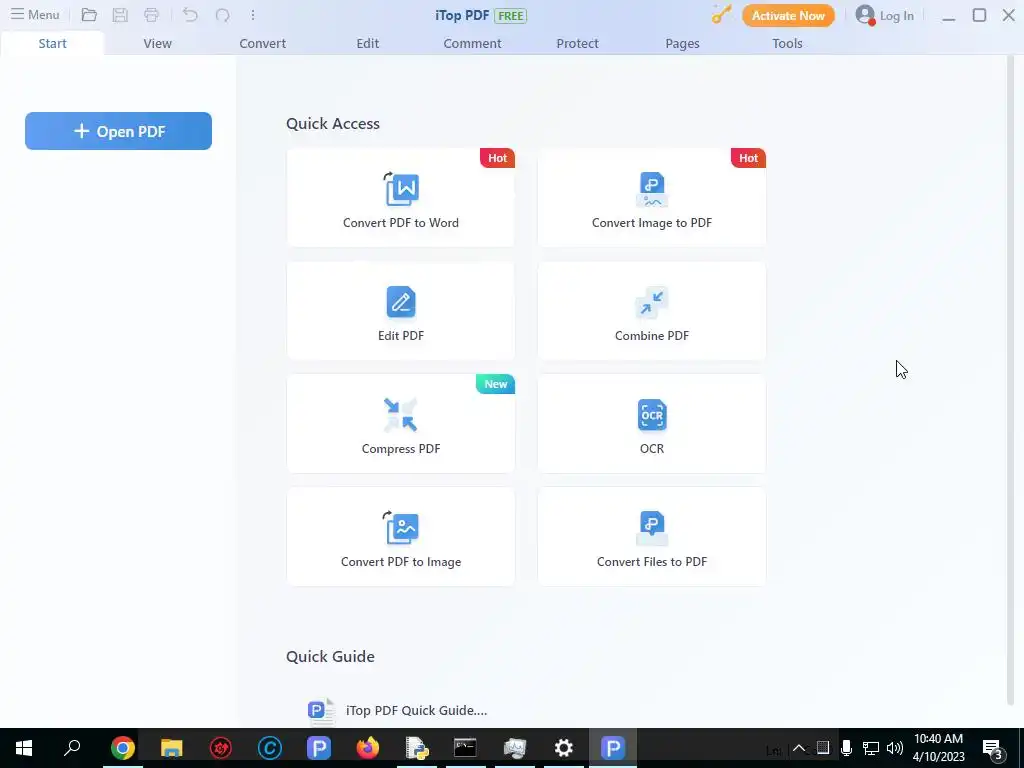
Task: Click the Convert PDF to Word label
Action: 401,223
